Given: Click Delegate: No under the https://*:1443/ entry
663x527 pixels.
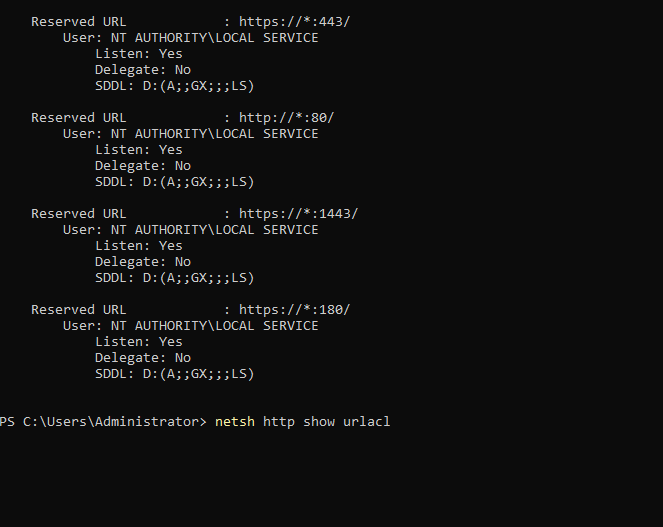Looking at the screenshot, I should click(x=143, y=262).
